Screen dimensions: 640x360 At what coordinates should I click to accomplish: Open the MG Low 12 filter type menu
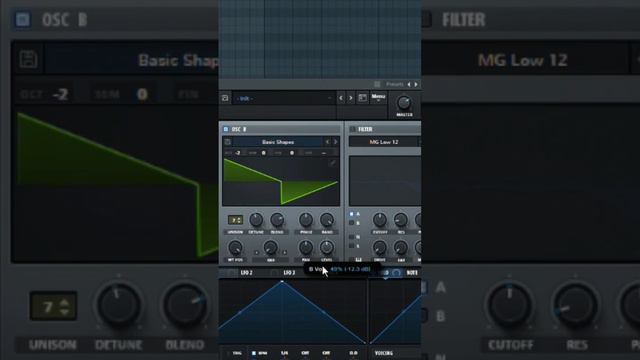384,142
